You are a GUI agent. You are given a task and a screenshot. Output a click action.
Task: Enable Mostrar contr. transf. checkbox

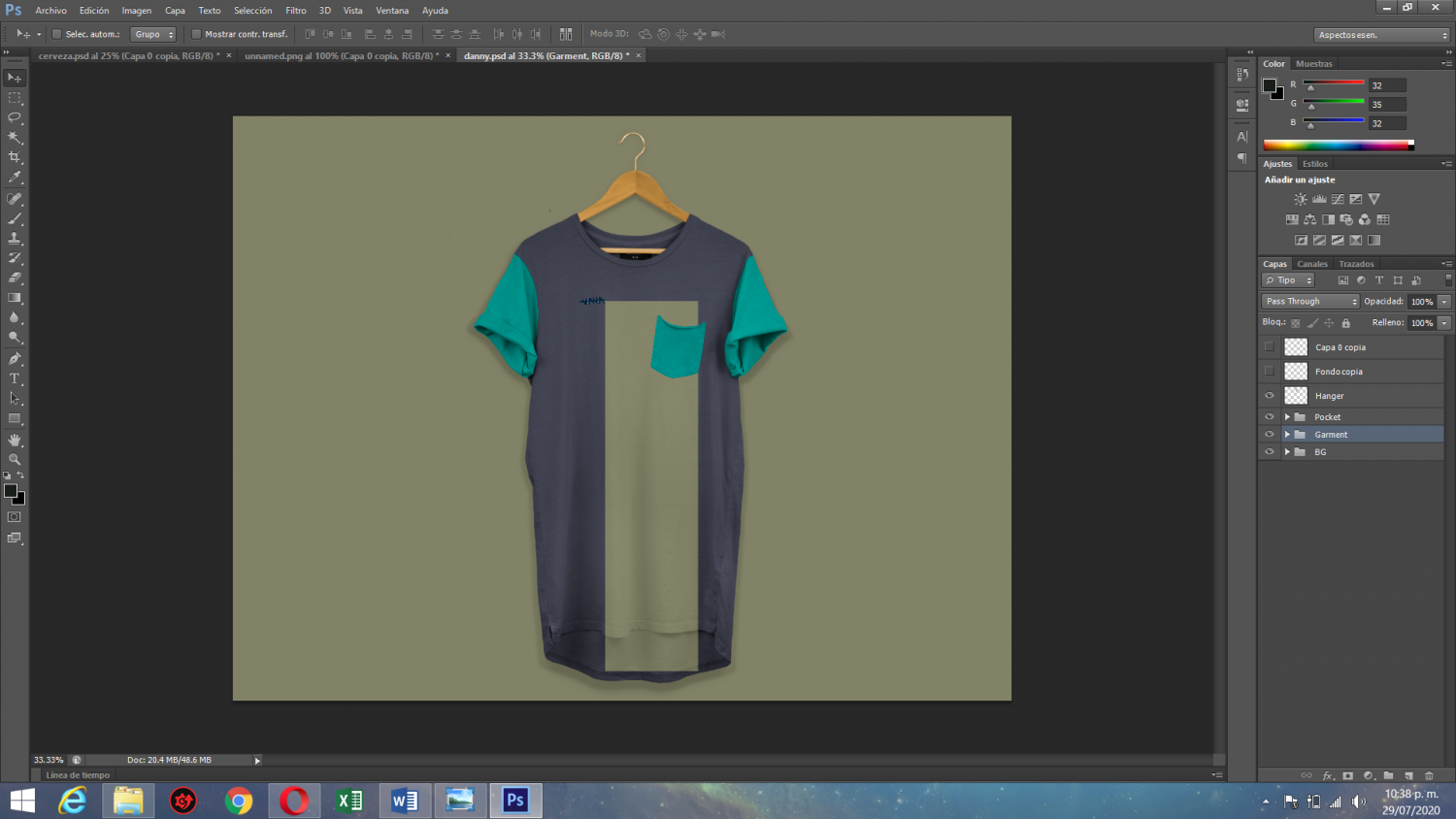pyautogui.click(x=196, y=34)
